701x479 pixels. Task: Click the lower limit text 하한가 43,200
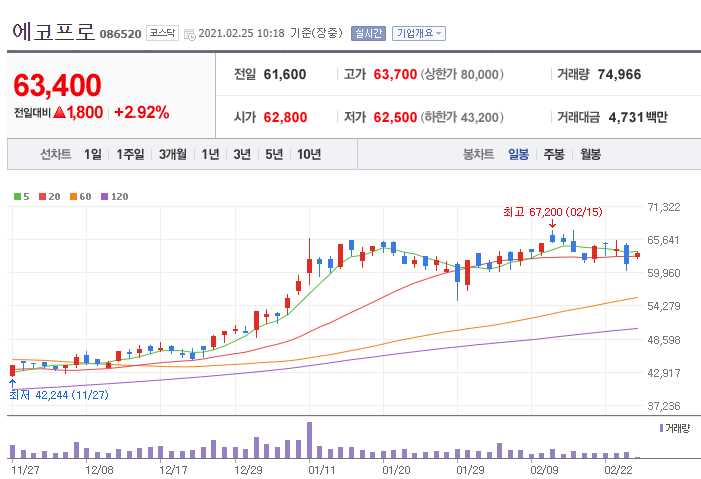click(463, 117)
